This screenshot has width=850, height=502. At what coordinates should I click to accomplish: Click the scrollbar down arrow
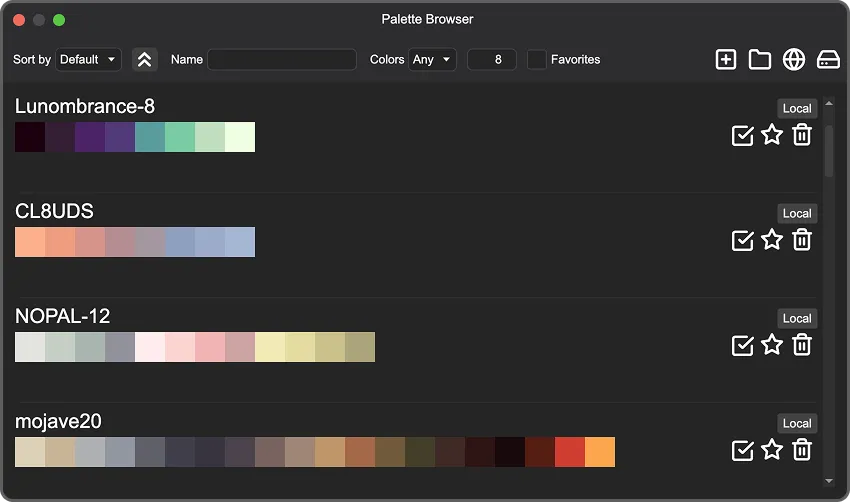pyautogui.click(x=829, y=481)
